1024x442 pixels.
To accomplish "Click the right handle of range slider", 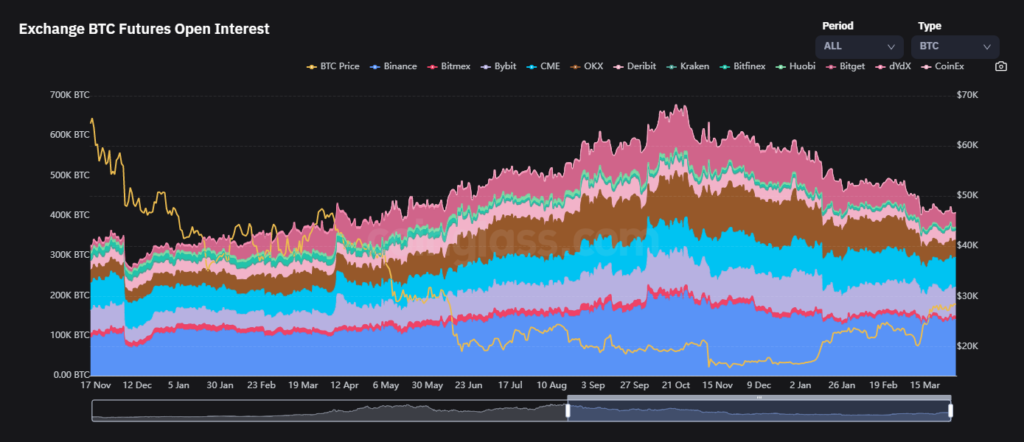I will [951, 410].
